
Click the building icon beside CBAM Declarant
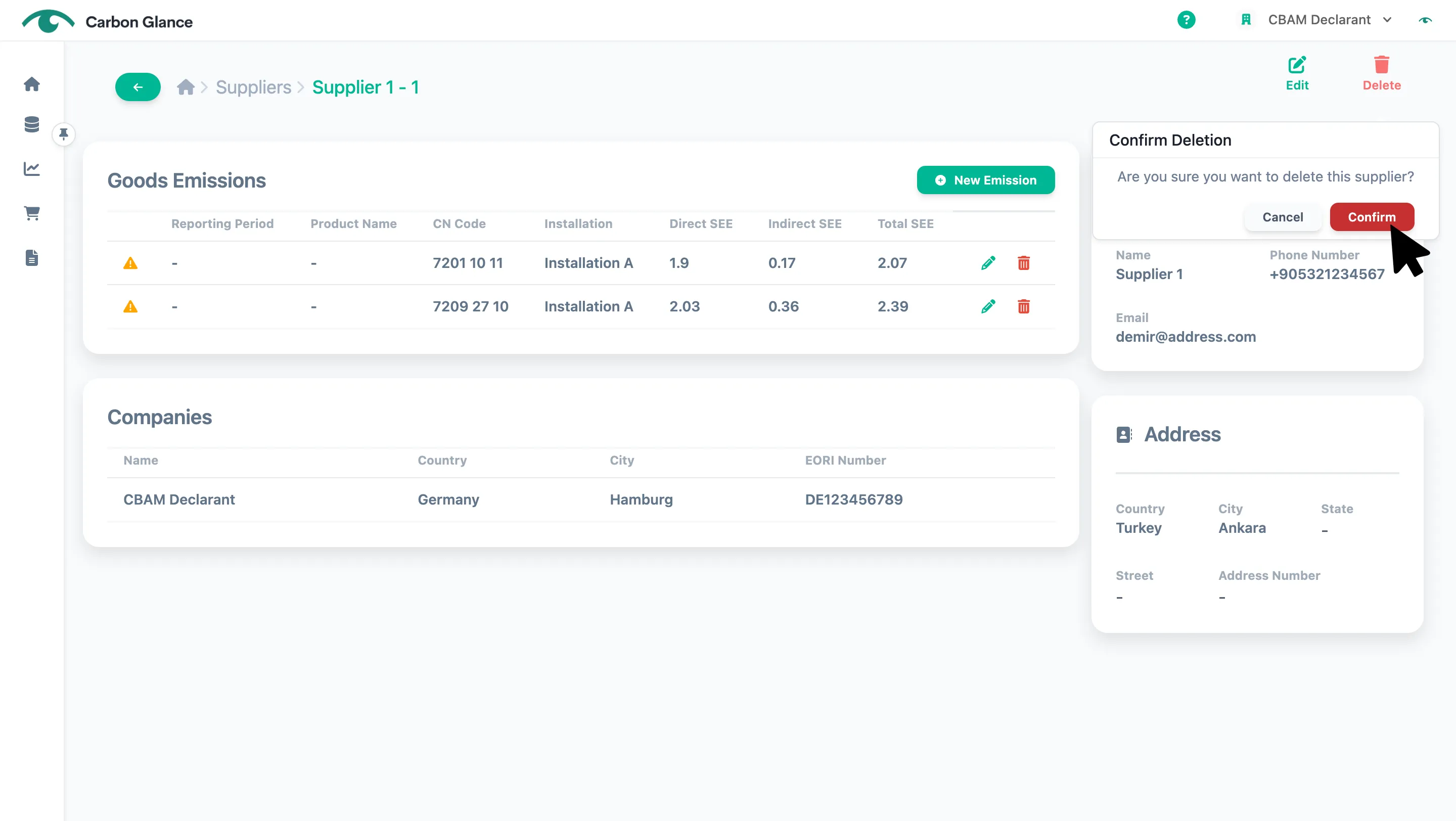1246,20
